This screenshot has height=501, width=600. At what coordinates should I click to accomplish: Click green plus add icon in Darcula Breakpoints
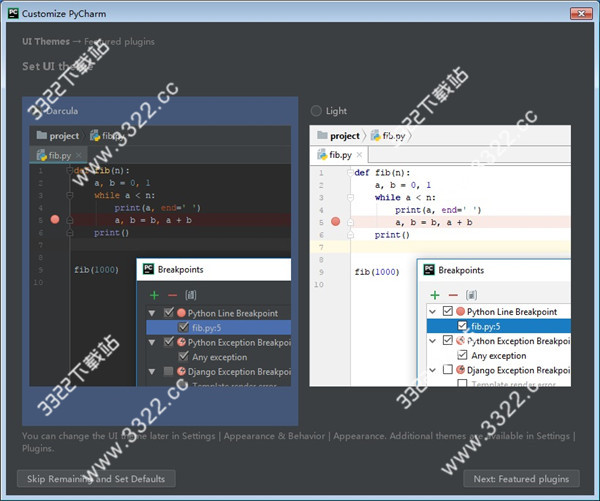154,295
